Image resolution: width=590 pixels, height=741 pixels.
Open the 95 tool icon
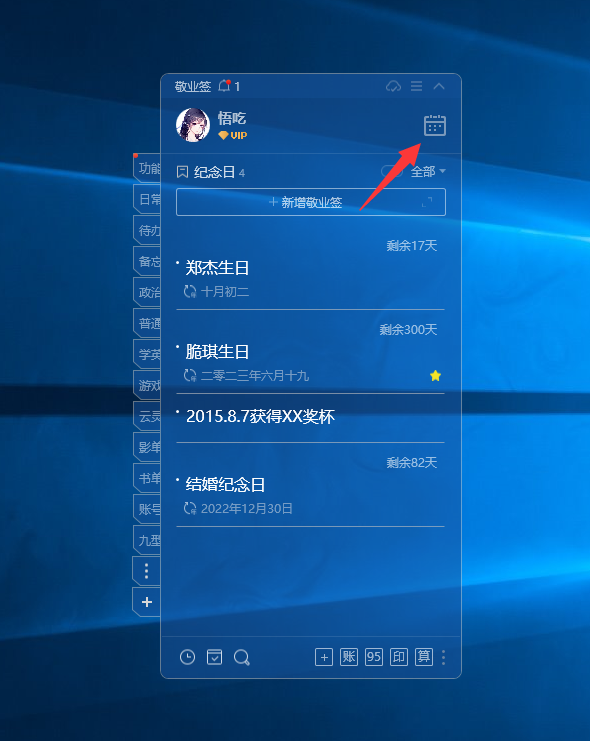(373, 657)
